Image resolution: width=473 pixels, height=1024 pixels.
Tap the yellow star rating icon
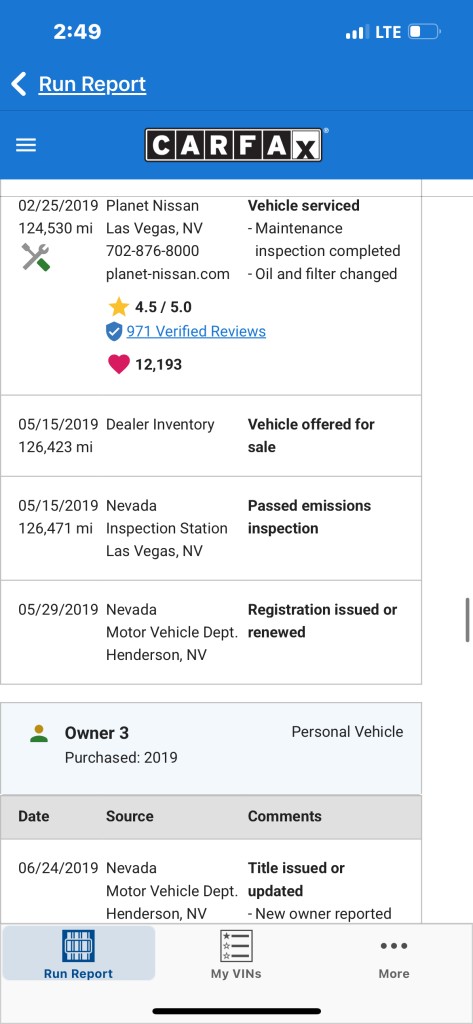point(119,307)
